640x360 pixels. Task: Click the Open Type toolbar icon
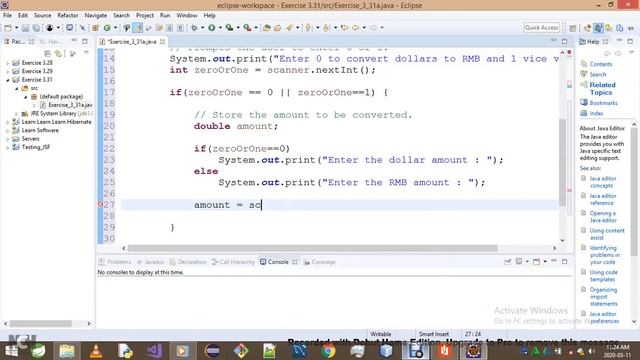267,28
